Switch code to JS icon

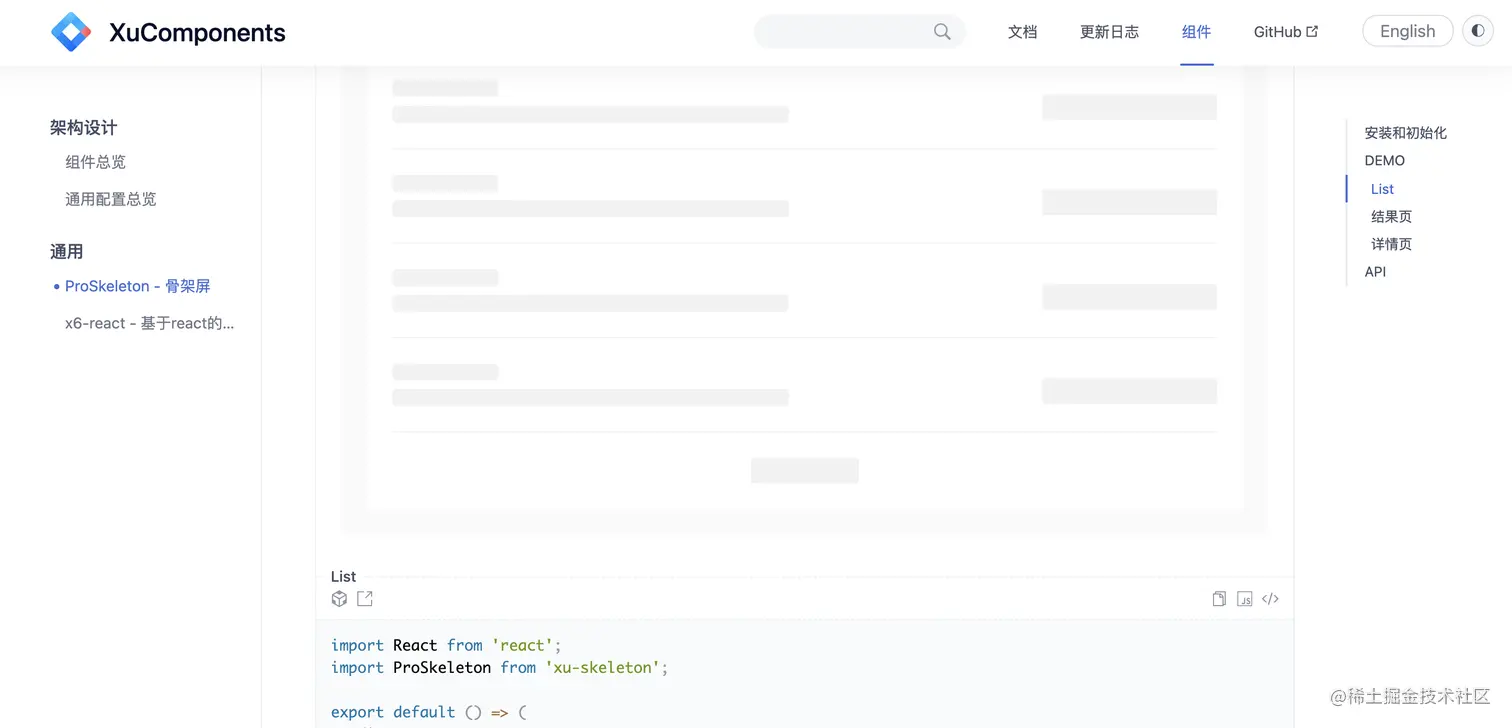[x=1245, y=599]
